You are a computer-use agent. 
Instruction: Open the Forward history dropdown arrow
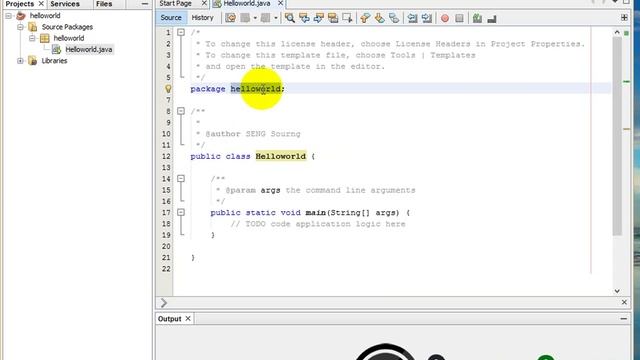(x=276, y=18)
